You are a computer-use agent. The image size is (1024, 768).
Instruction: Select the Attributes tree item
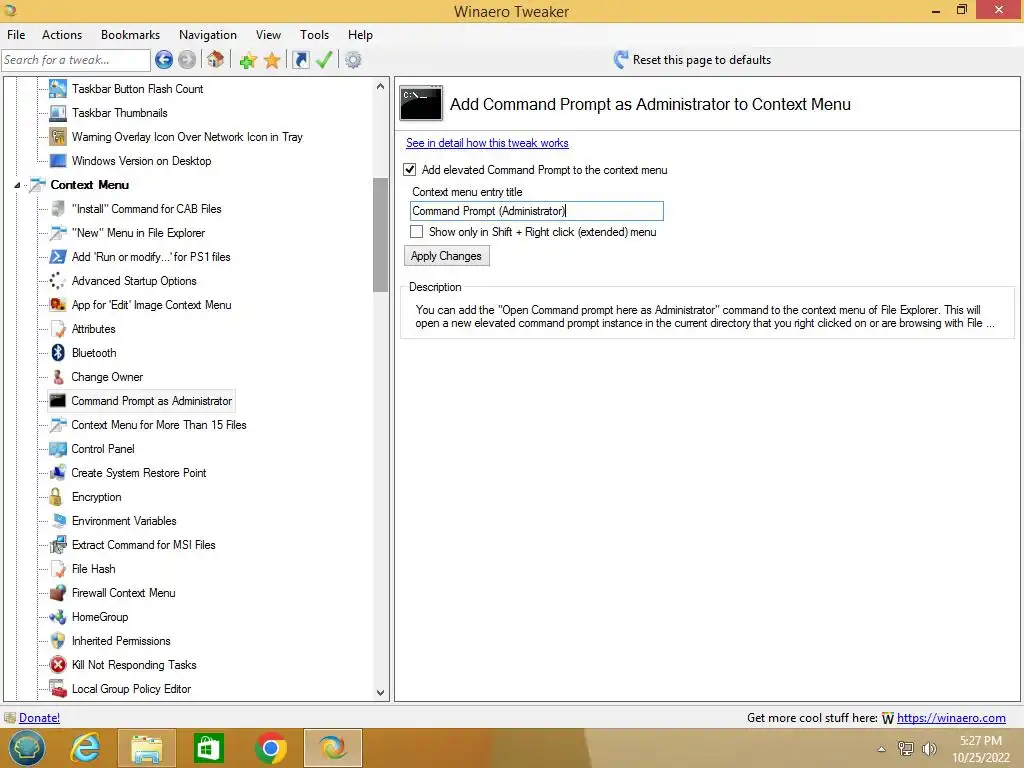click(93, 329)
